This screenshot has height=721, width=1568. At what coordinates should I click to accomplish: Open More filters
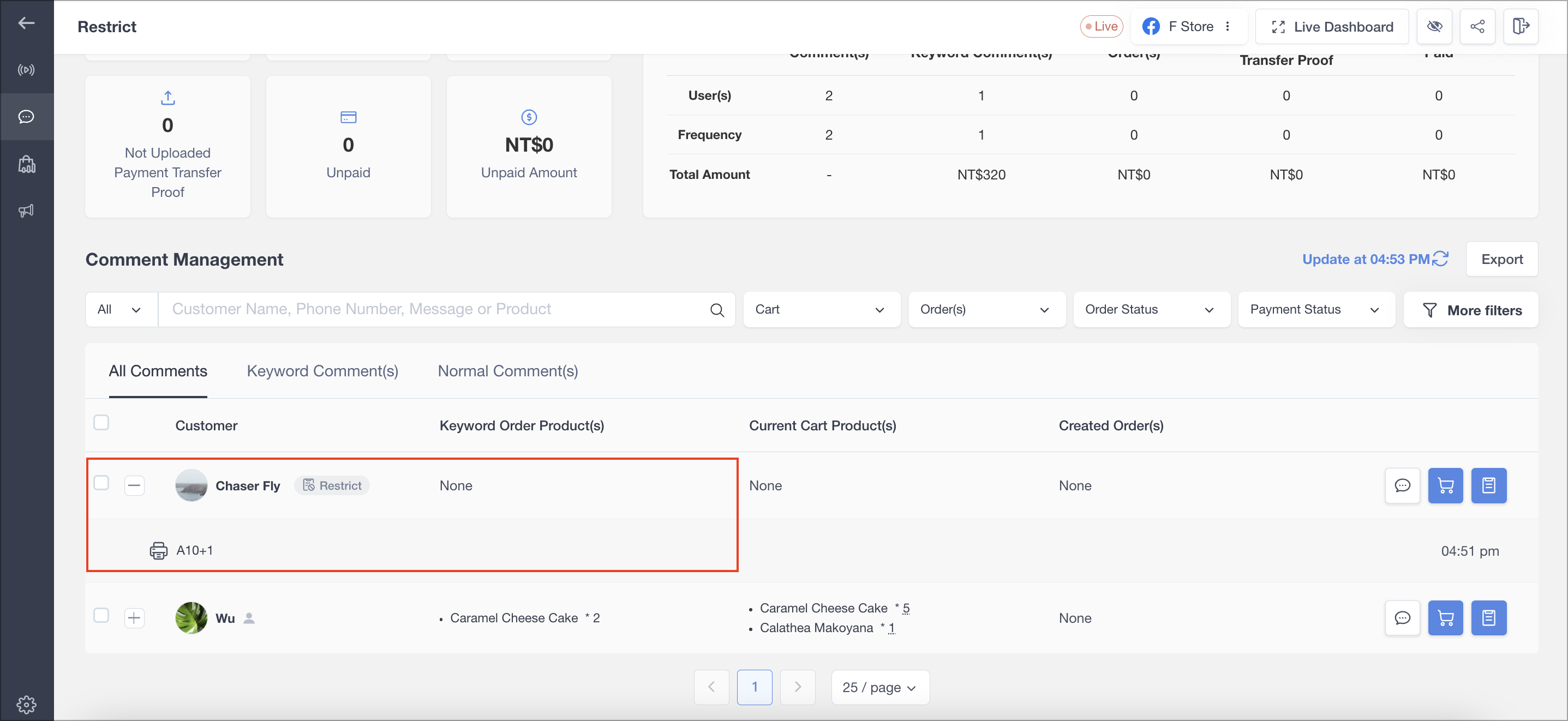pyautogui.click(x=1470, y=310)
